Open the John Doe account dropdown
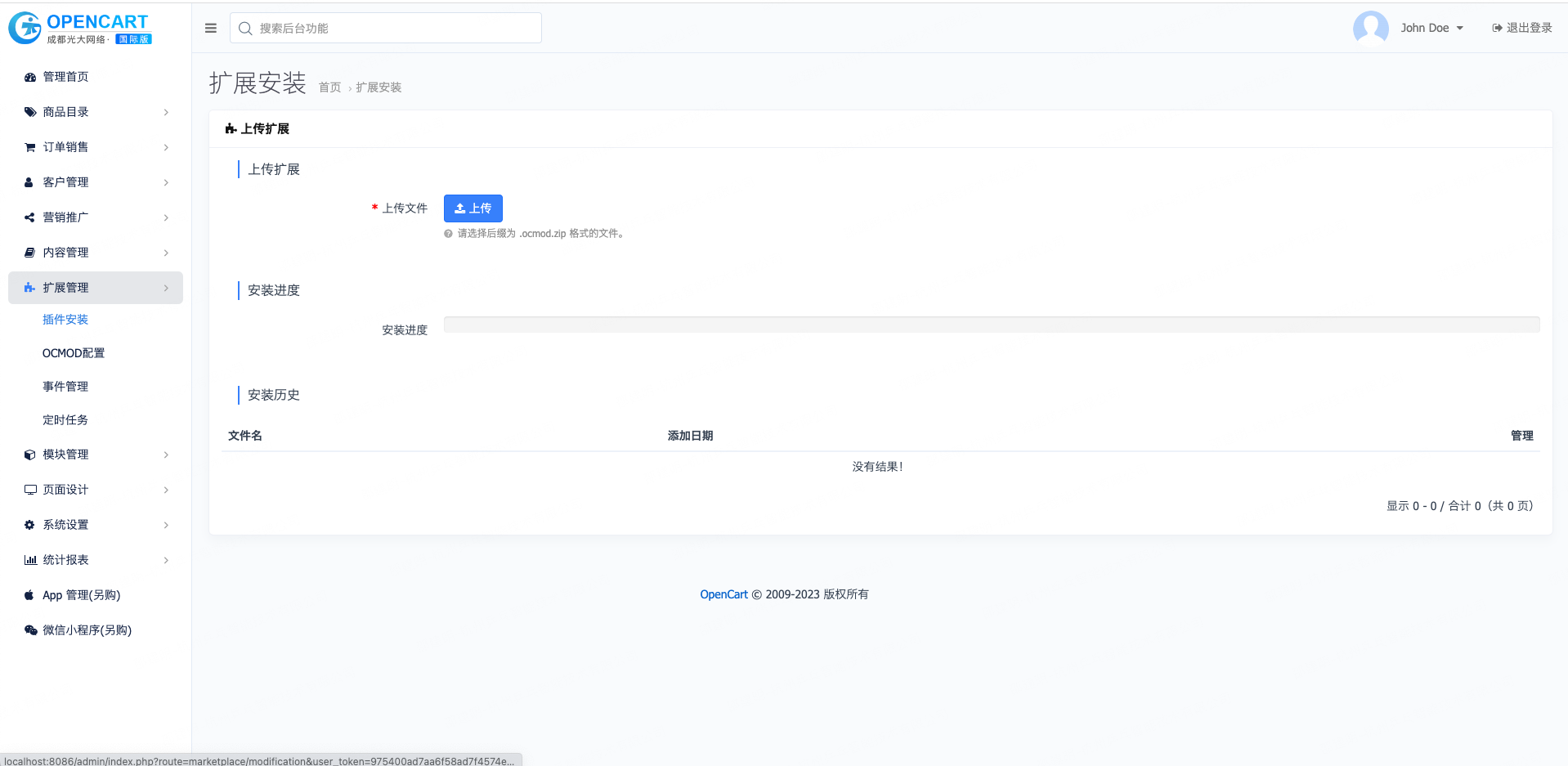Screen dimensions: 1568x766 pyautogui.click(x=1431, y=28)
